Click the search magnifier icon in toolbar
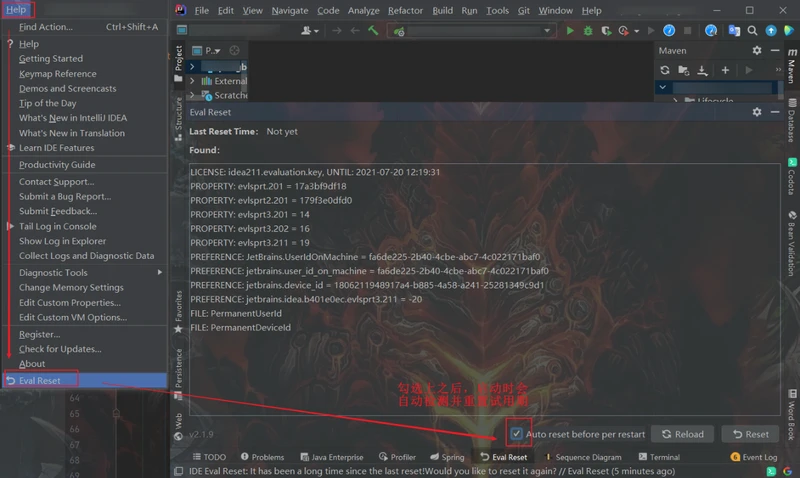Image resolution: width=800 pixels, height=478 pixels. tap(752, 31)
